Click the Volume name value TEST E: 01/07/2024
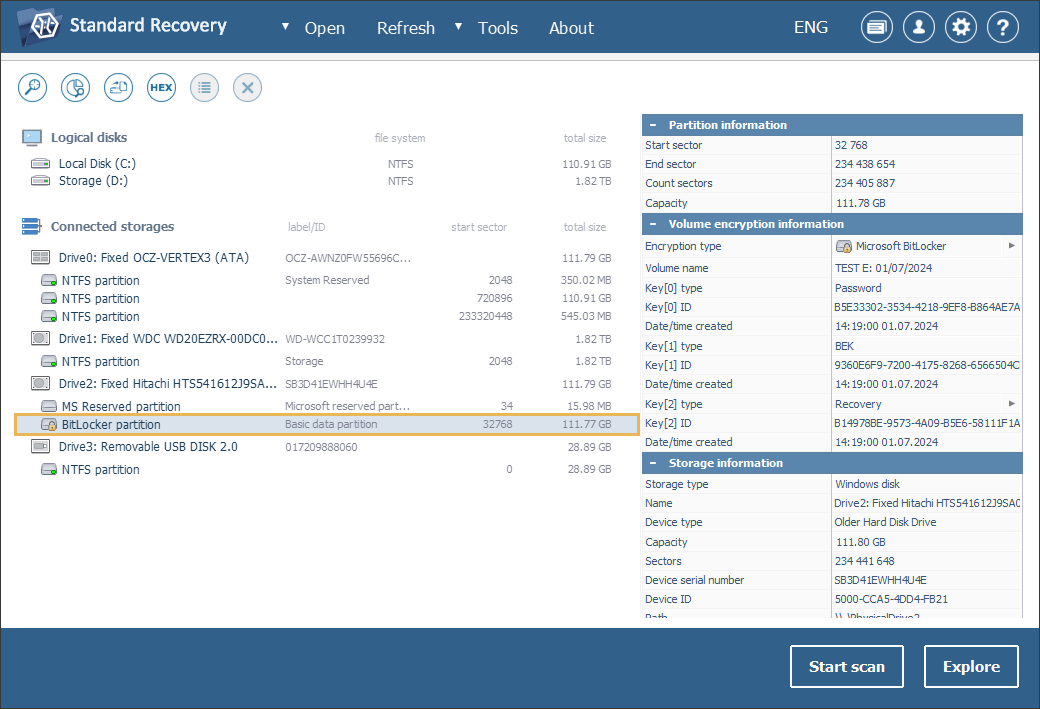This screenshot has height=709, width=1040. pos(883,268)
